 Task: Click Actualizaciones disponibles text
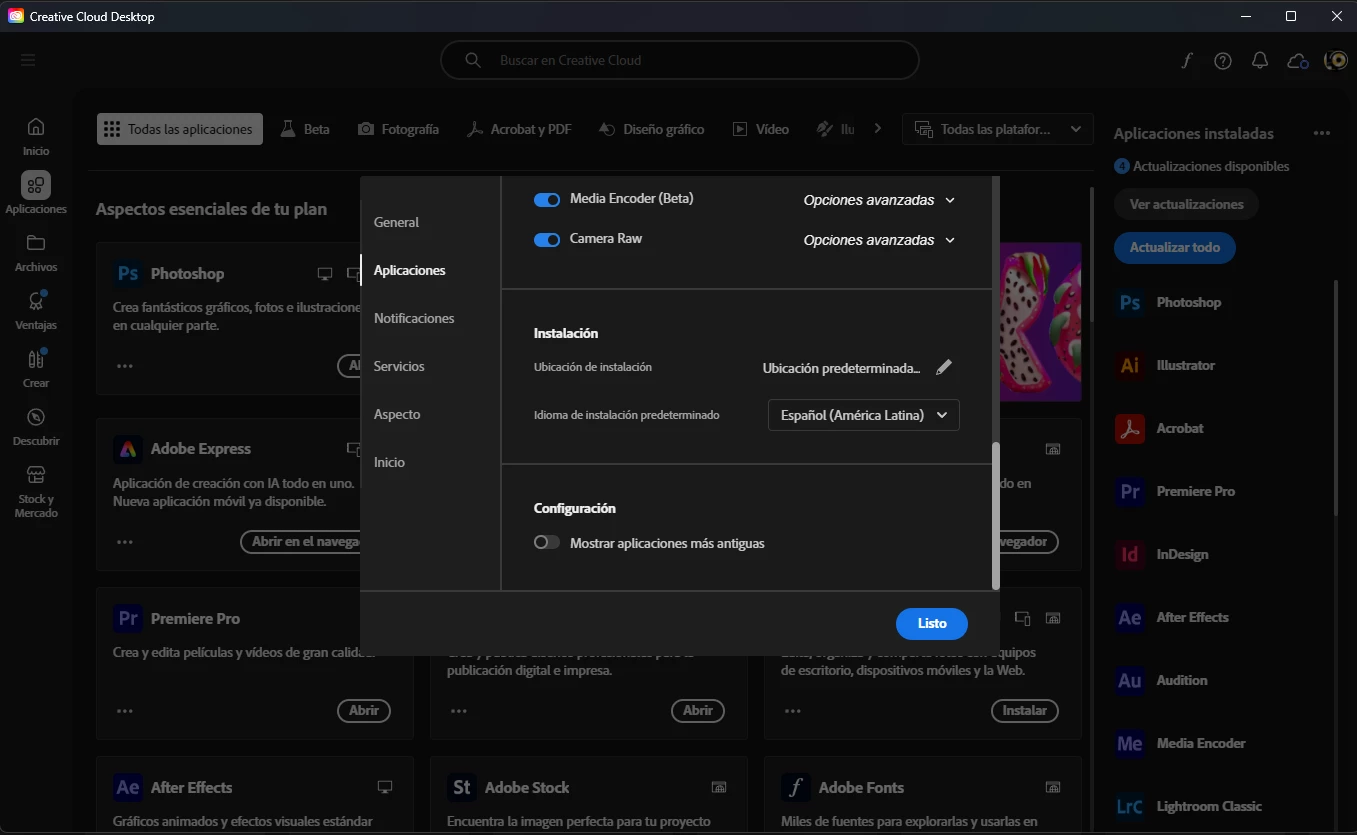coord(1211,166)
